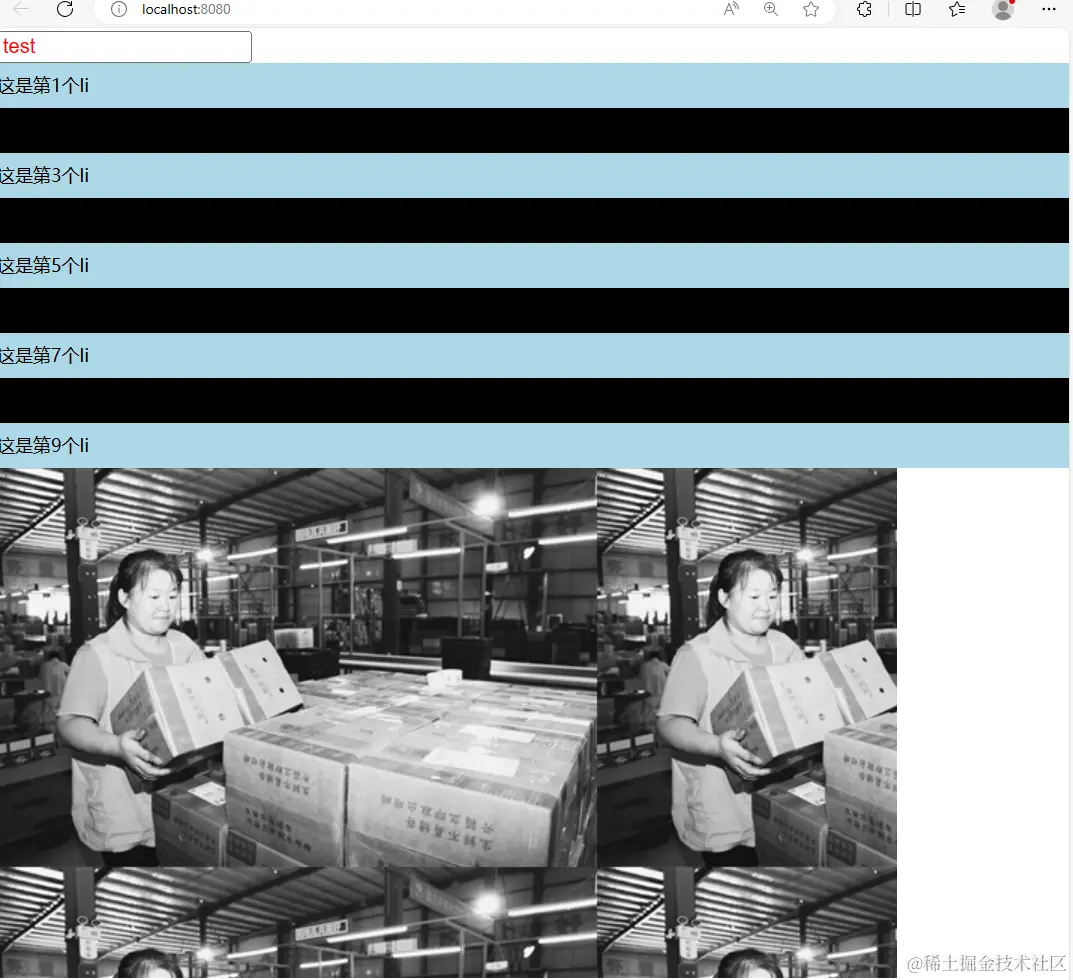Click the back navigation arrow

pos(21,9)
